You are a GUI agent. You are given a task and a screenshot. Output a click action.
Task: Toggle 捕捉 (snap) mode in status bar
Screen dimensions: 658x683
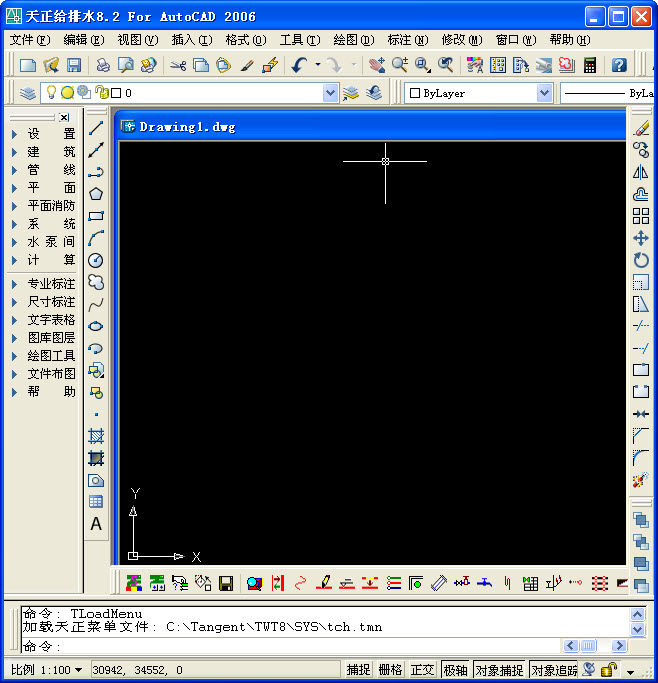(x=358, y=670)
